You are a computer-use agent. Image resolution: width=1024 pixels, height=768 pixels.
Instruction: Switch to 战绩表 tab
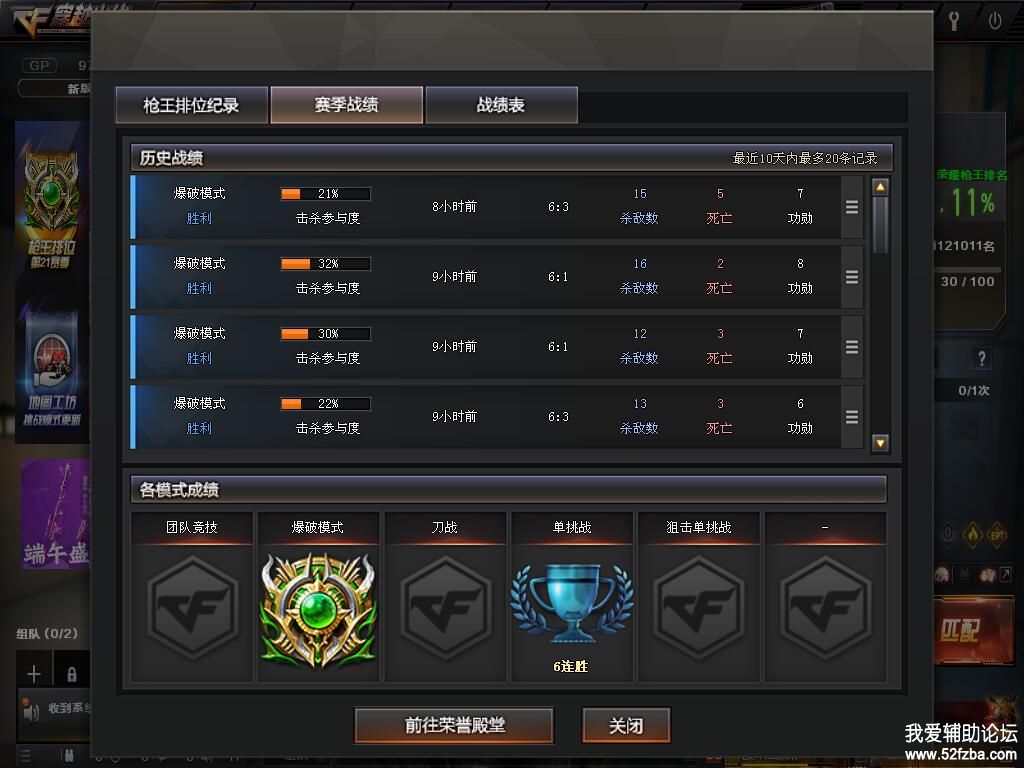[x=501, y=104]
